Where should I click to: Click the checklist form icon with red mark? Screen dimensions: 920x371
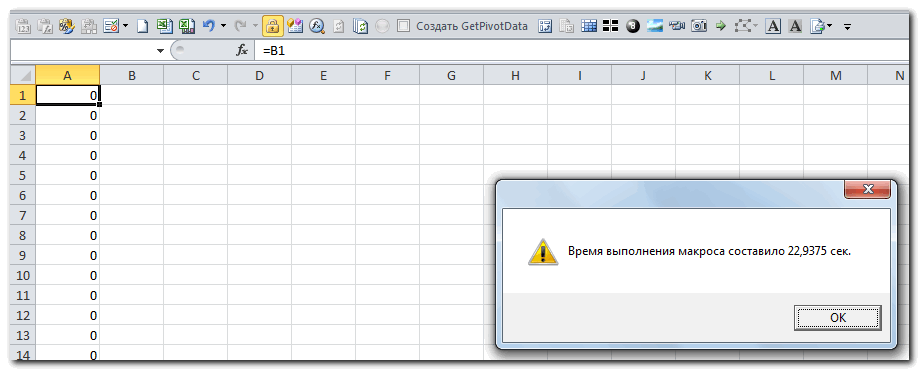111,26
